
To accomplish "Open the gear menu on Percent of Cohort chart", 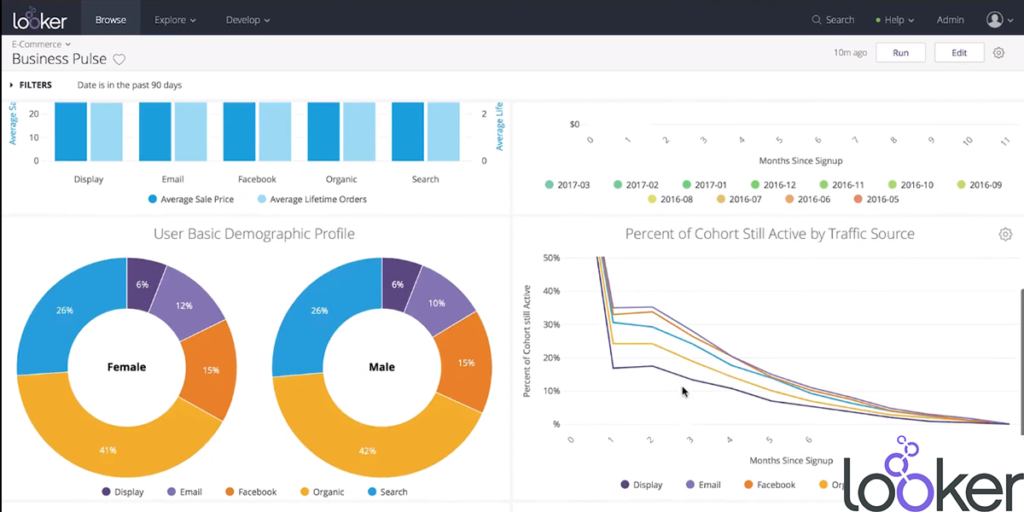I will [x=1004, y=234].
